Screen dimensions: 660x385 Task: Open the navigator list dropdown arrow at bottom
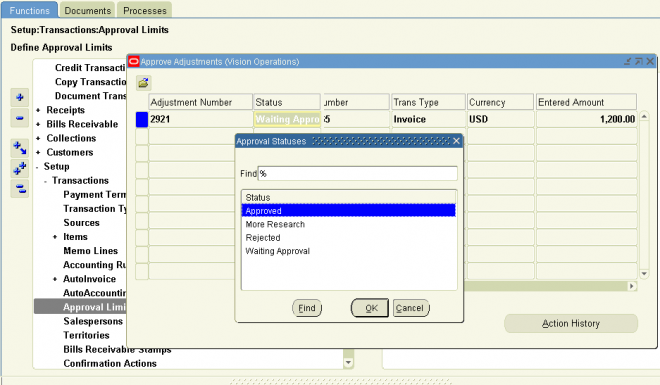348,362
